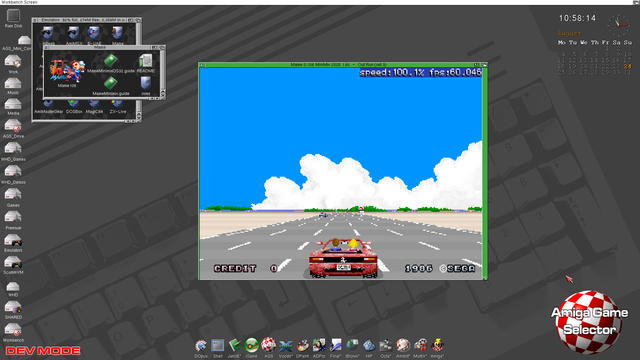Viewport: 640px width, 360px height.
Task: Click the analog clock face
Action: [618, 25]
